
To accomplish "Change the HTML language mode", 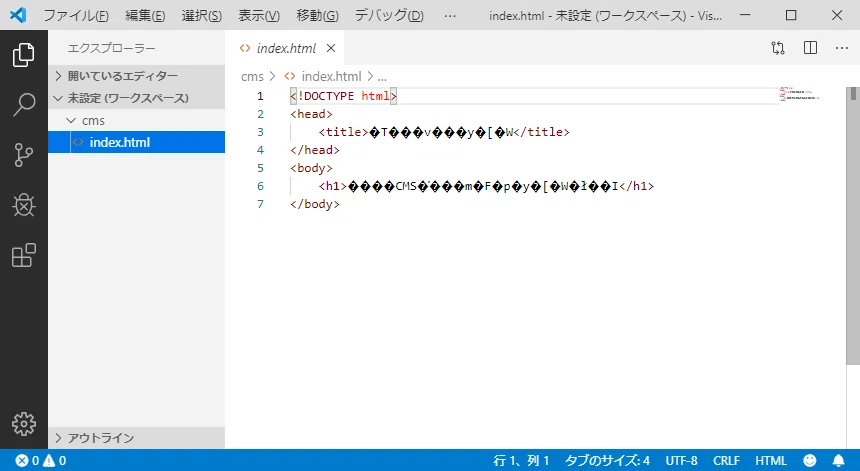I will click(x=771, y=461).
